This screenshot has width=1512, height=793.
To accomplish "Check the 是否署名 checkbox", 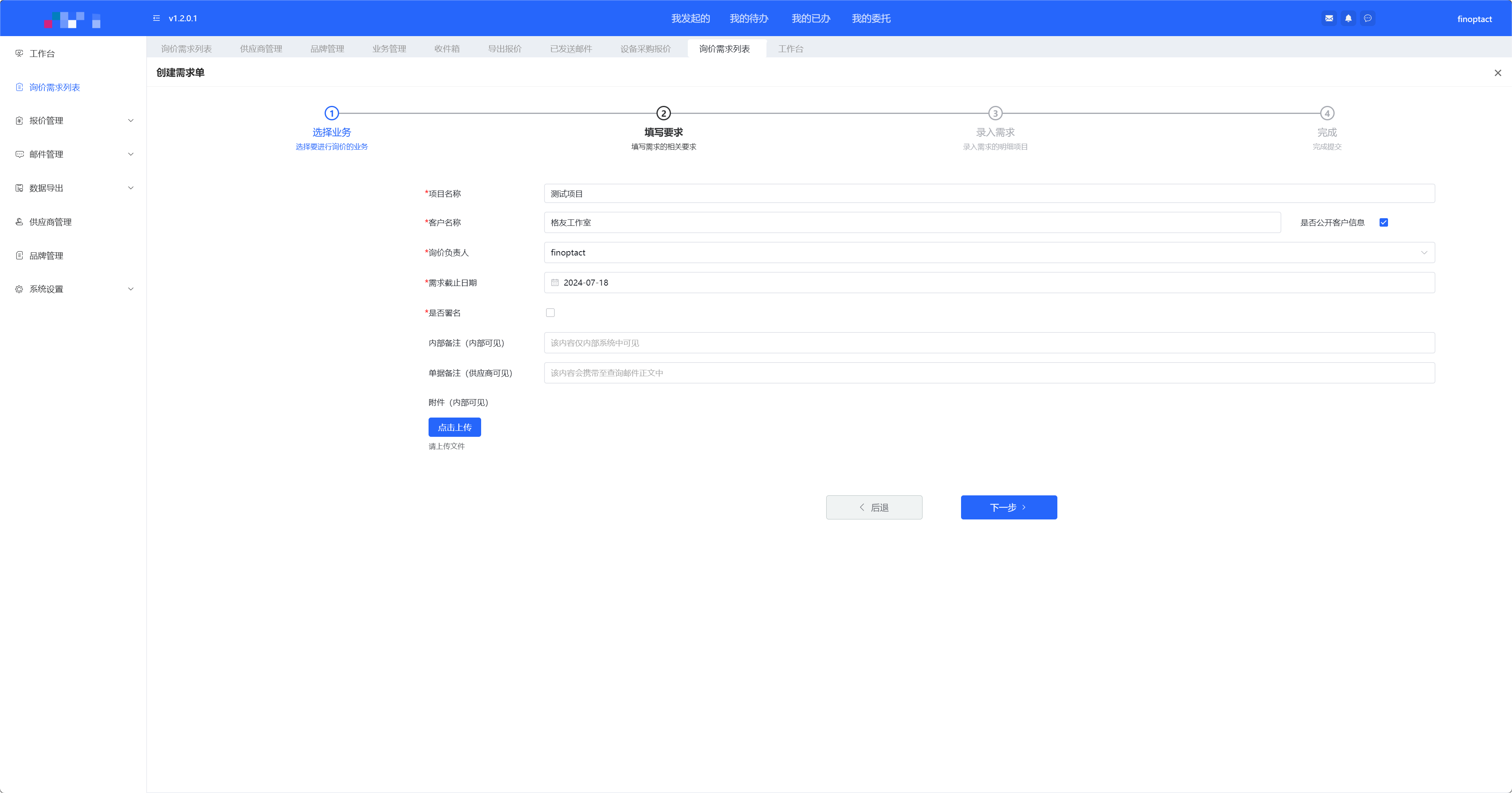I will (550, 312).
